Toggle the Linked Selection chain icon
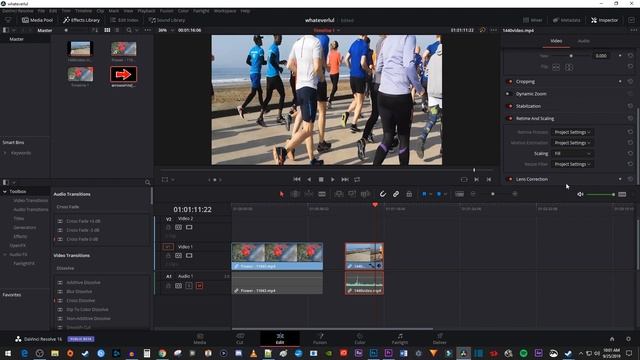This screenshot has height=360, width=640. point(396,194)
